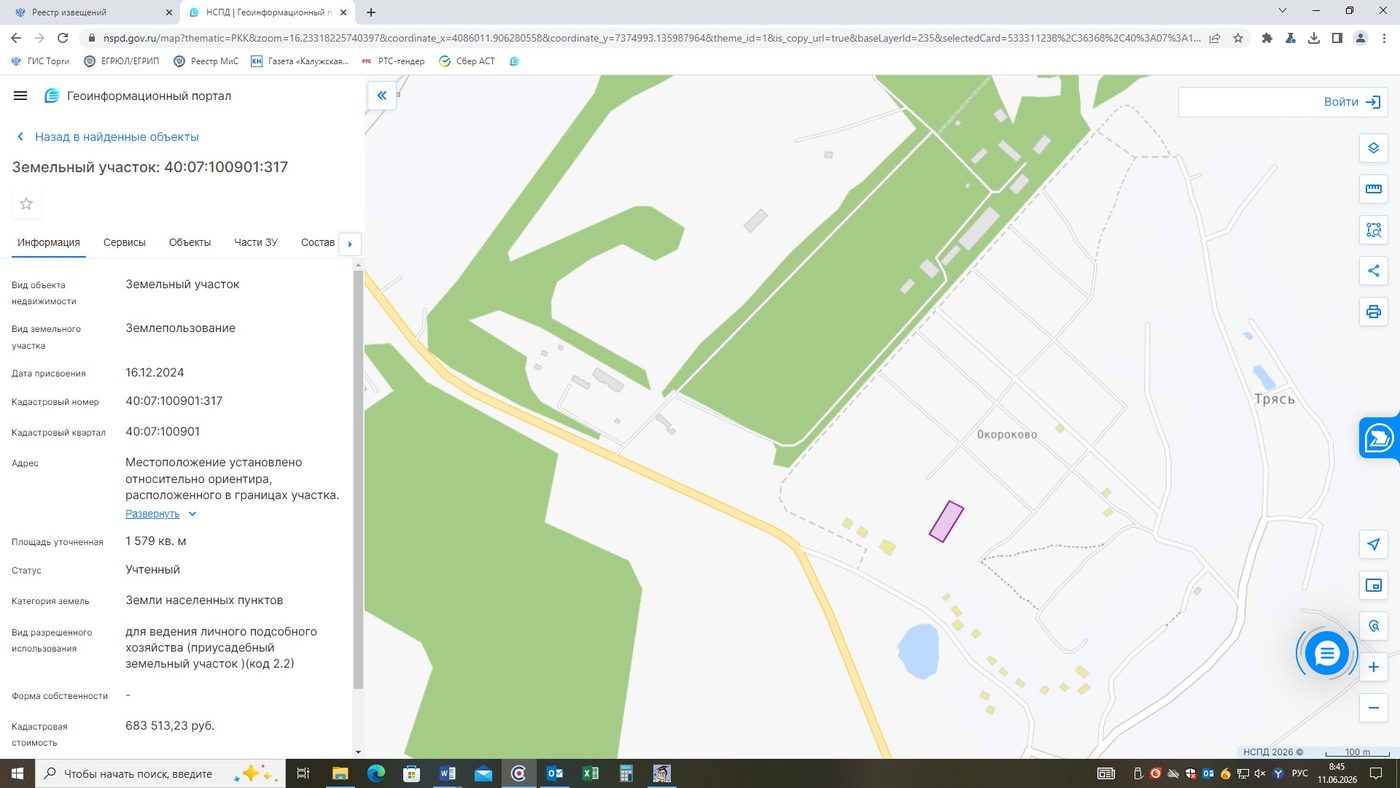Show more tabs with right arrow
This screenshot has width=1400, height=788.
click(x=349, y=244)
